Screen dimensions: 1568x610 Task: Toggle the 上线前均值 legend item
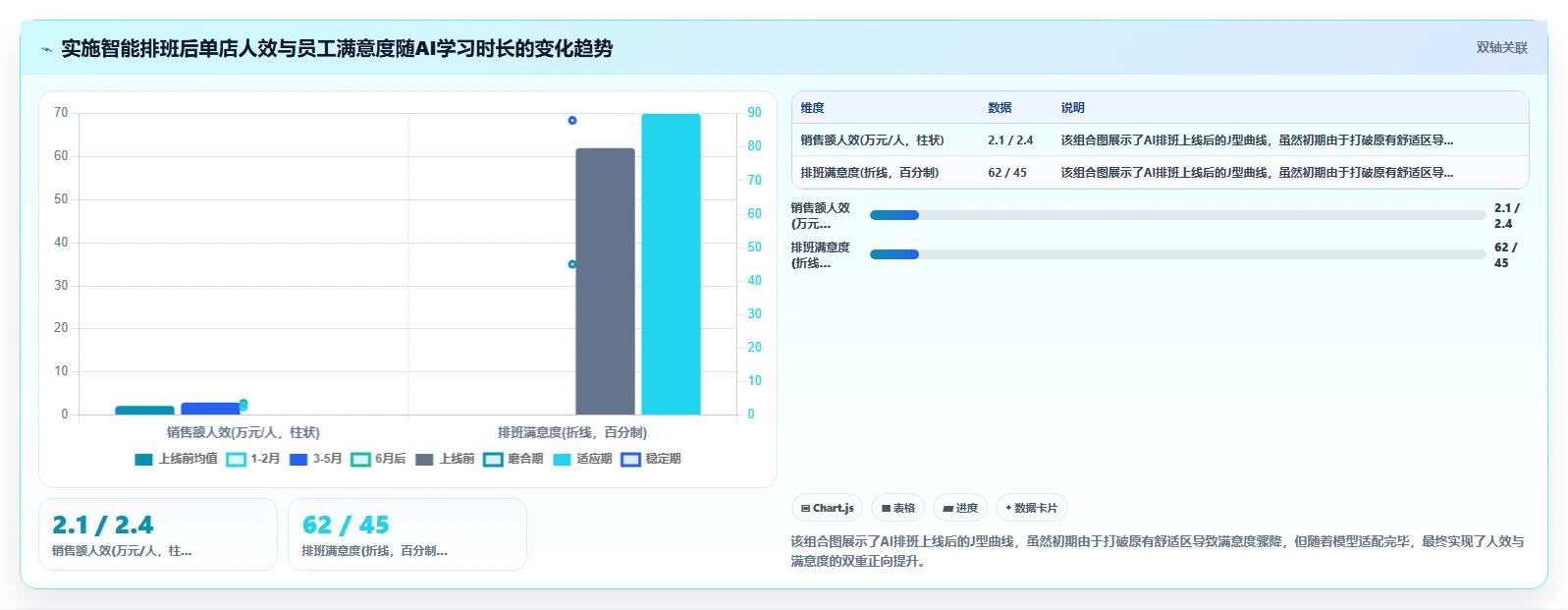tap(176, 459)
